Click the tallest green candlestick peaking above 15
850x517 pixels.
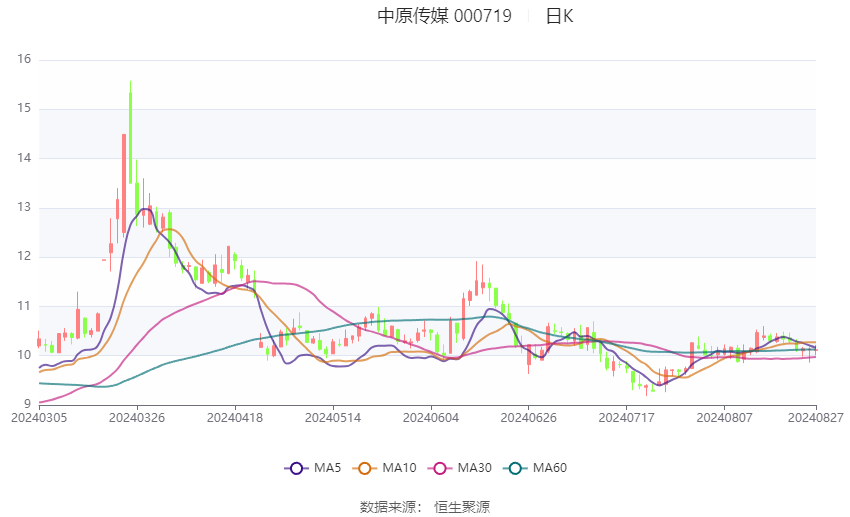pyautogui.click(x=131, y=133)
